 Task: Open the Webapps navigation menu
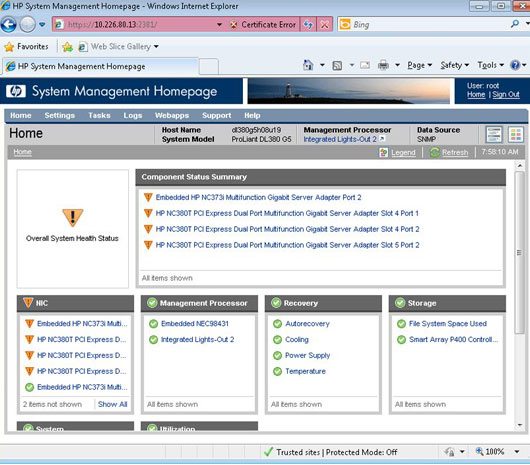pos(172,116)
